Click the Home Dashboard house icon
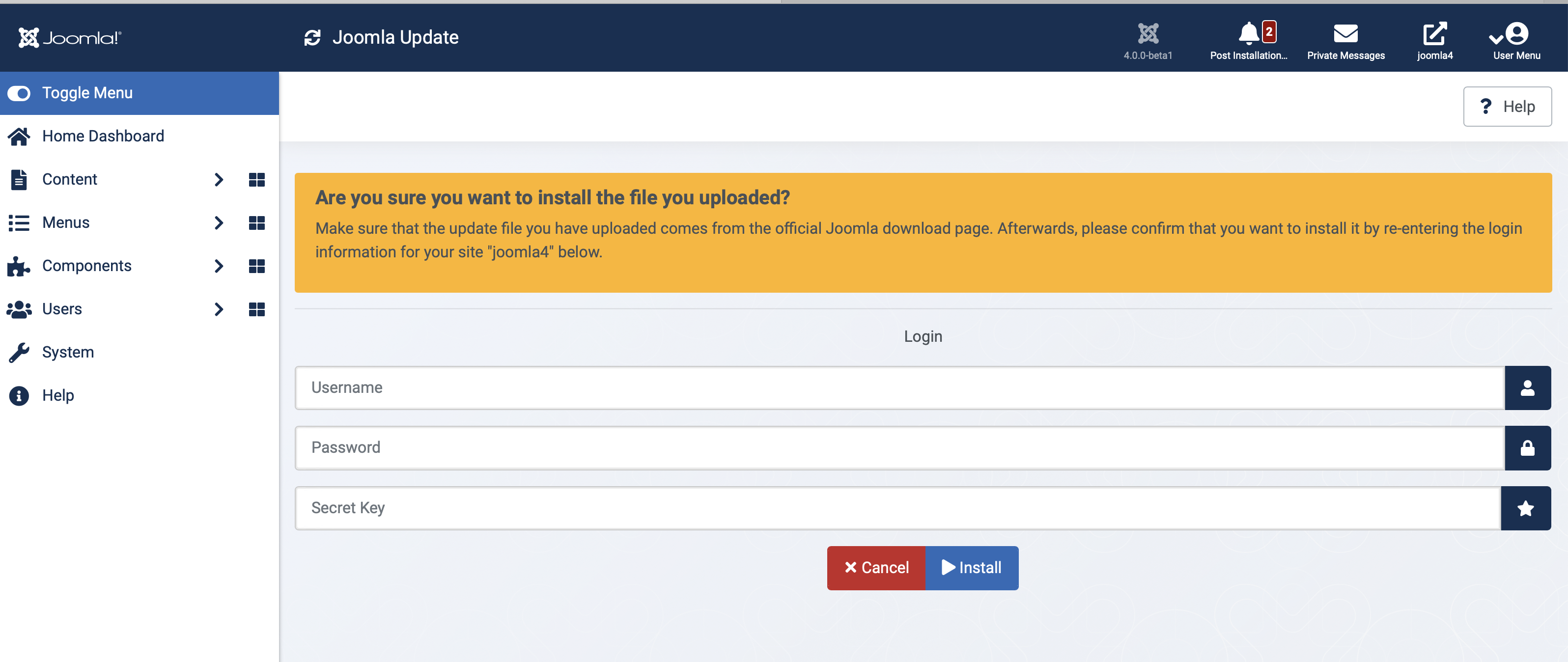Image resolution: width=1568 pixels, height=662 pixels. (19, 137)
